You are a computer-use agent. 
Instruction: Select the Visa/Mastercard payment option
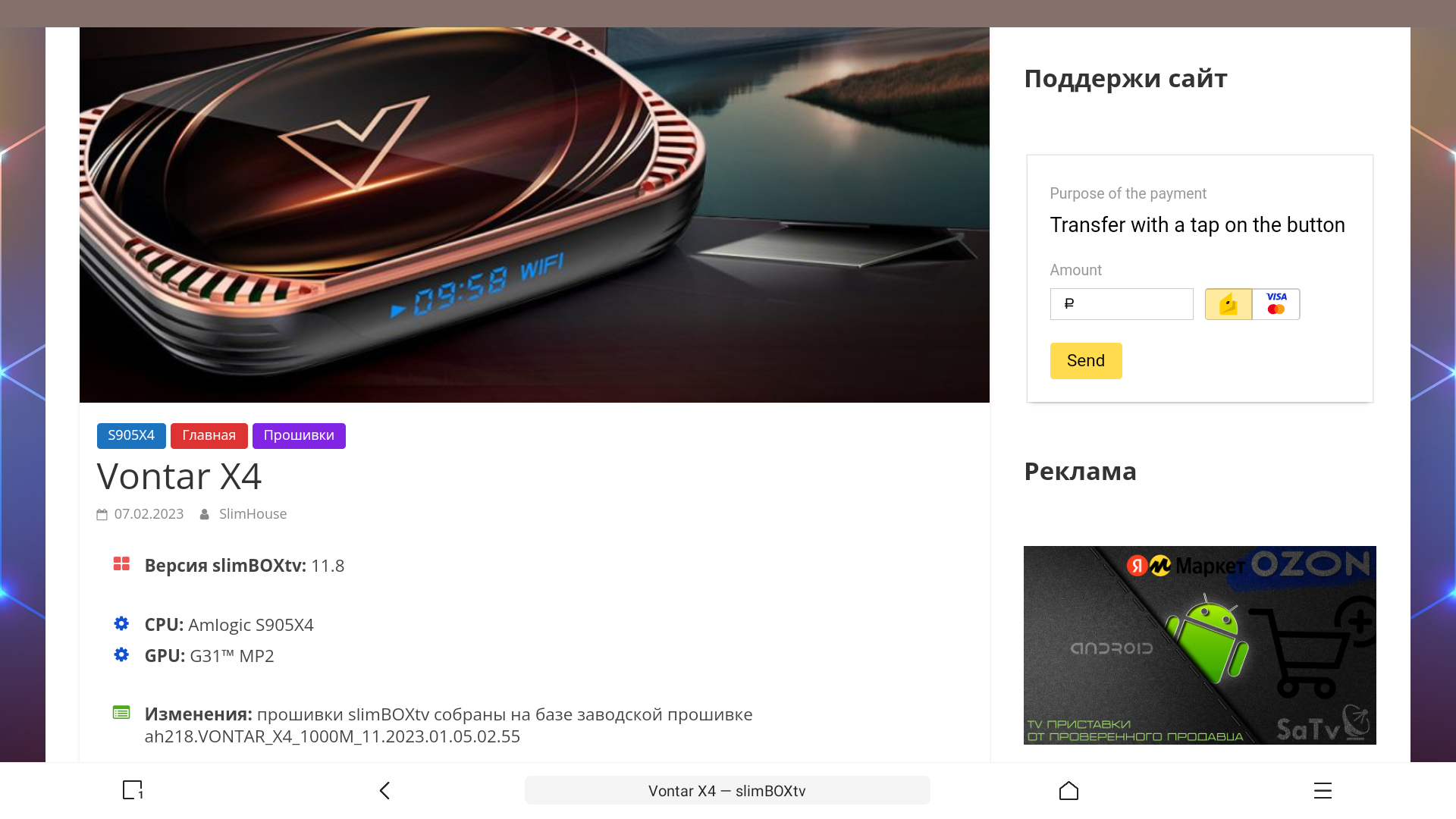click(1276, 304)
